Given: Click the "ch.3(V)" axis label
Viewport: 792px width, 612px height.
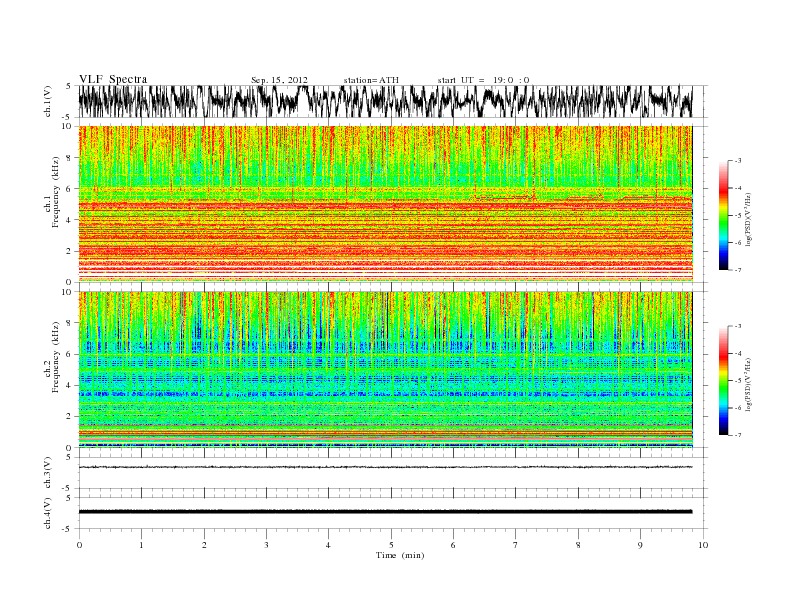Looking at the screenshot, I should point(48,473).
